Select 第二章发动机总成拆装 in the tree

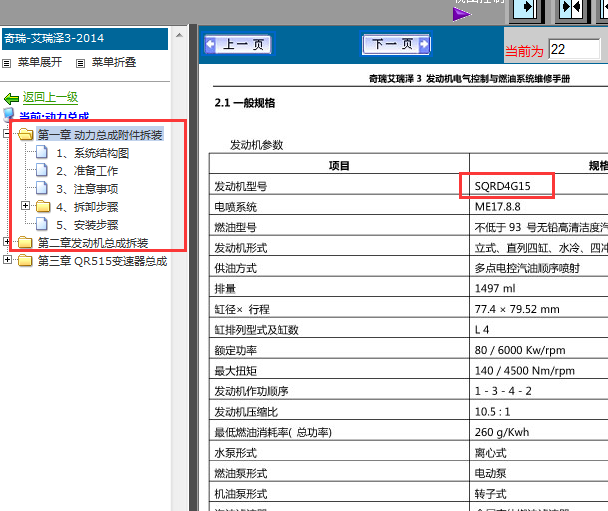(93, 243)
